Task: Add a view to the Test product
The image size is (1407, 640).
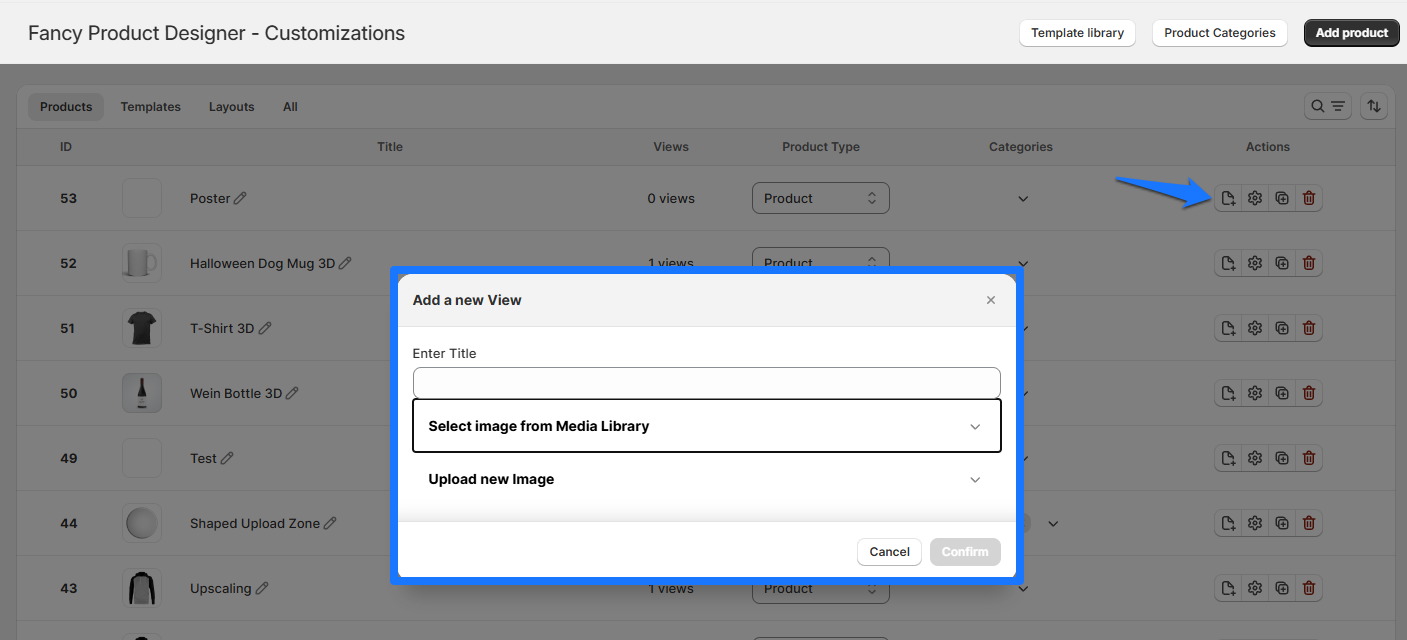Action: click(x=1228, y=458)
